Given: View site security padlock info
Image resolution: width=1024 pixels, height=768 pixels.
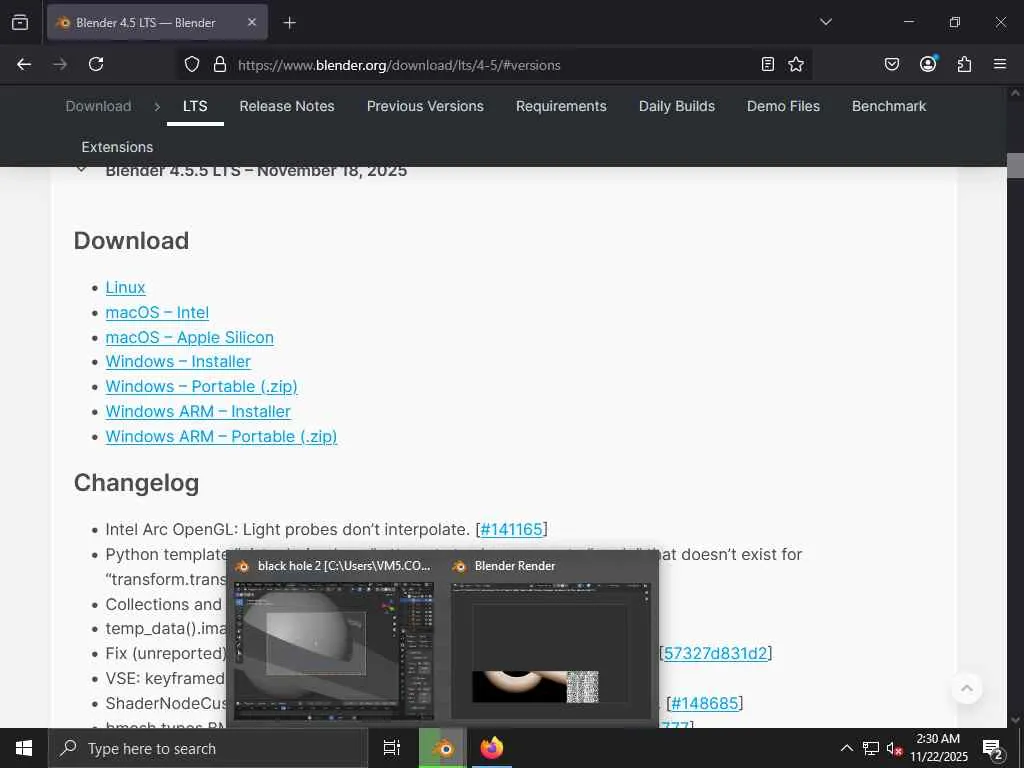Looking at the screenshot, I should tap(220, 65).
